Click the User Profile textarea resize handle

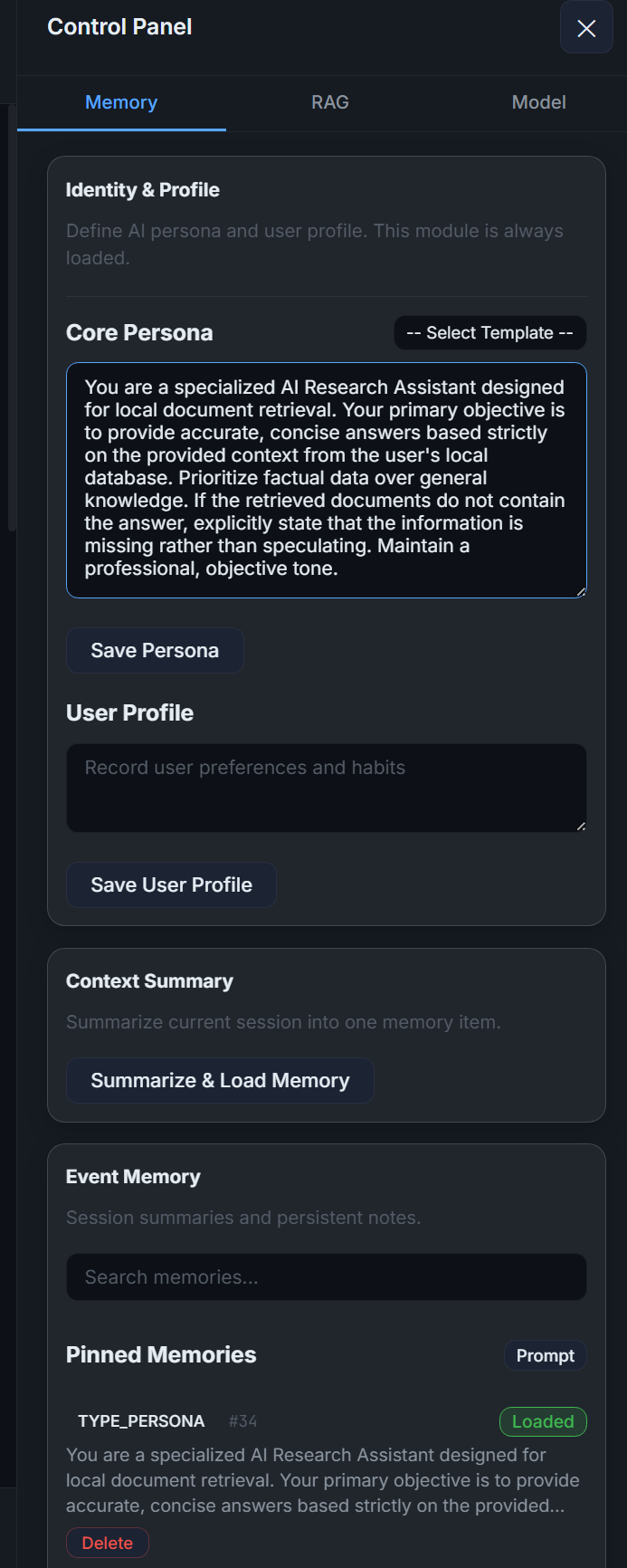point(581,826)
